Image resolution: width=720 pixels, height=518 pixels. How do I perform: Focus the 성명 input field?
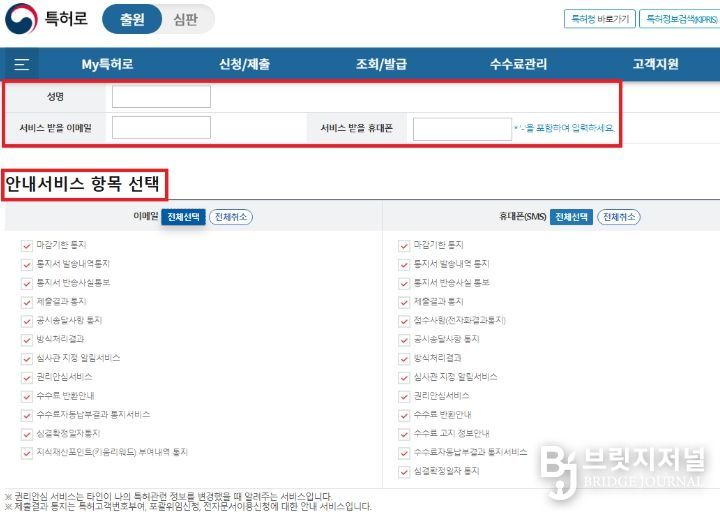click(x=161, y=96)
